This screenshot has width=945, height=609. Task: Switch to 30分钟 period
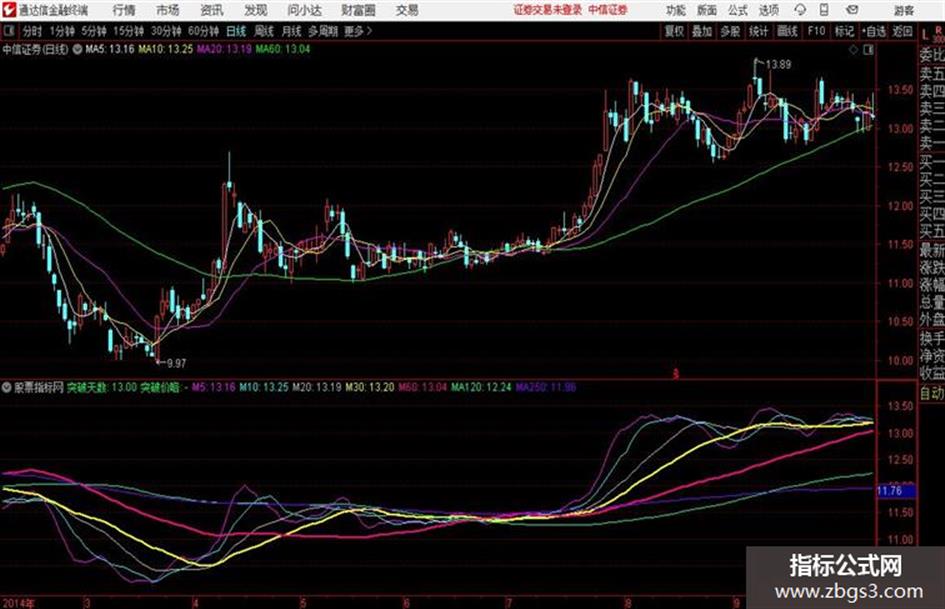click(166, 31)
